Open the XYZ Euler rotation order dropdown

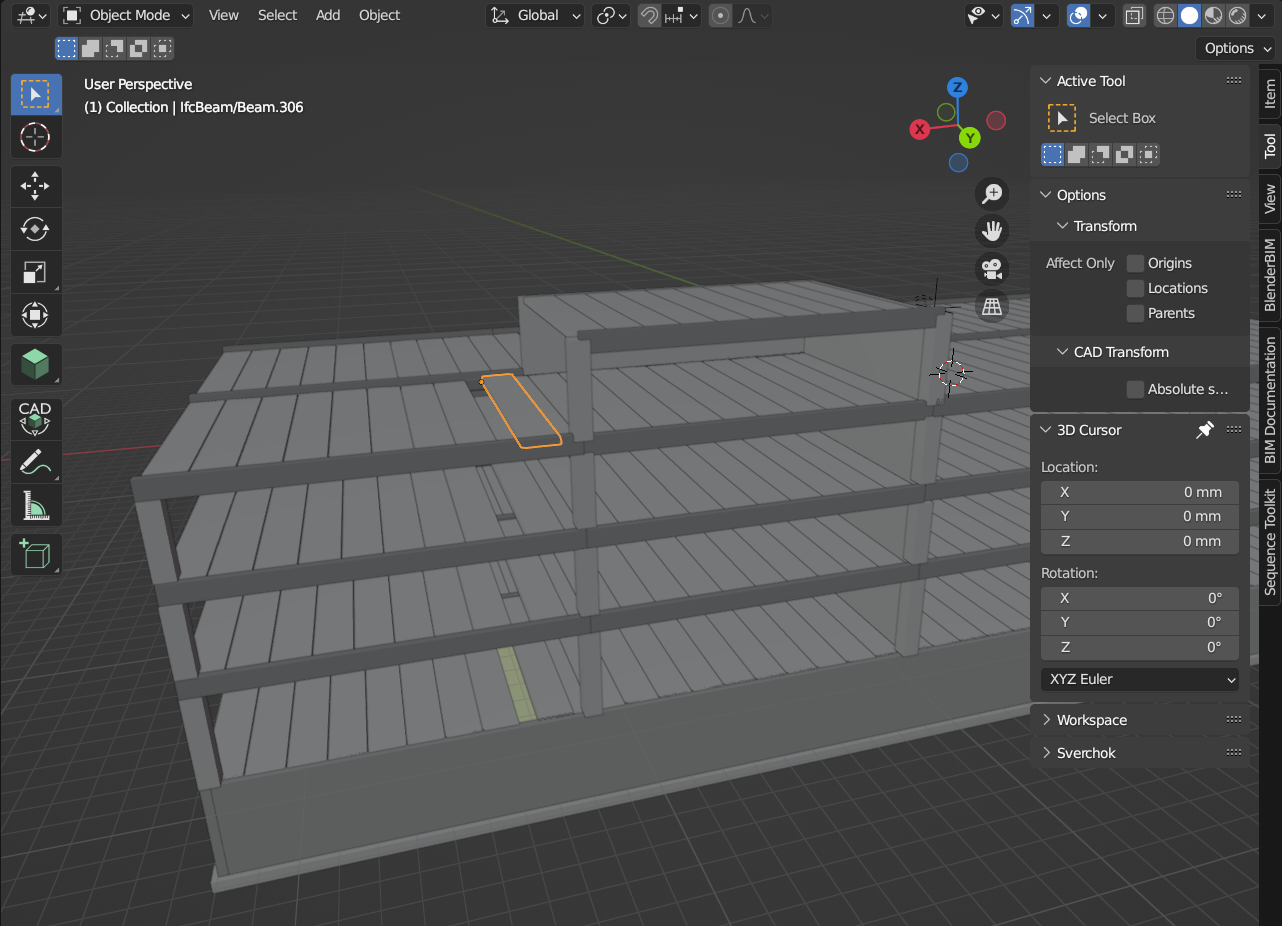tap(1139, 679)
